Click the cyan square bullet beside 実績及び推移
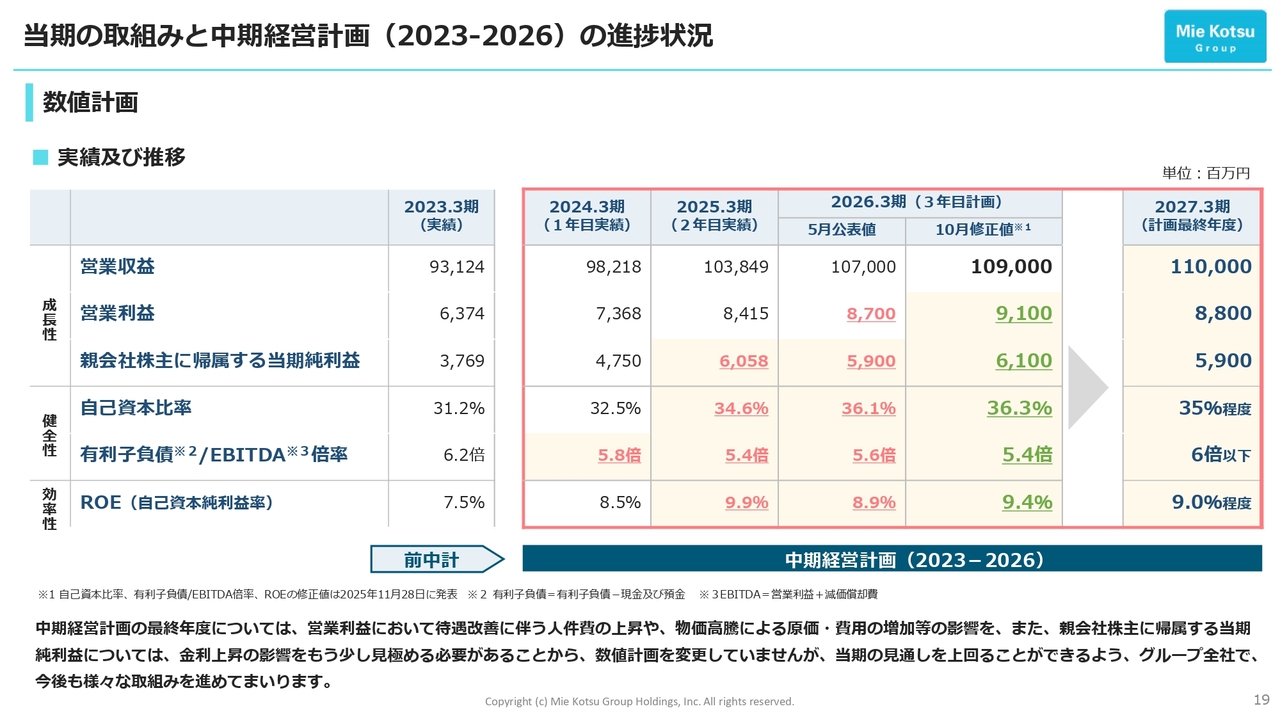The image size is (1280, 720). point(40,157)
